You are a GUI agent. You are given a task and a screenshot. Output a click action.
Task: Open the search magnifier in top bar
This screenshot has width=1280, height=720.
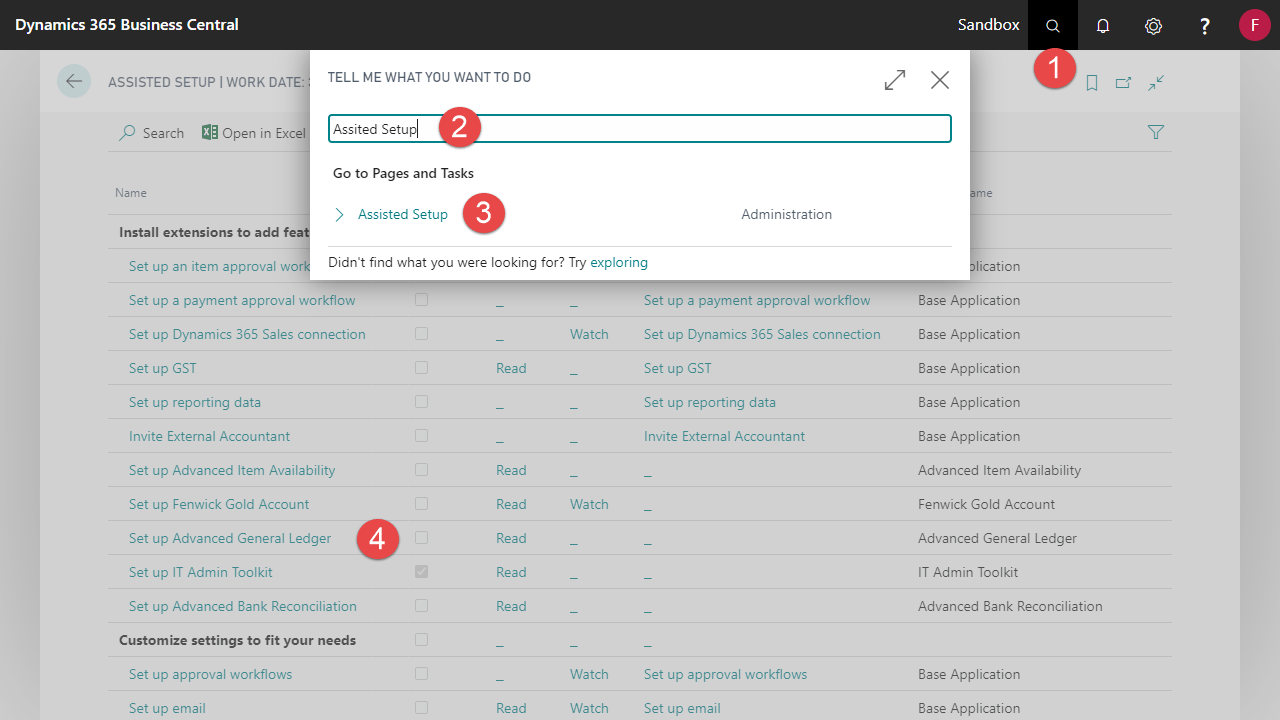click(1052, 25)
